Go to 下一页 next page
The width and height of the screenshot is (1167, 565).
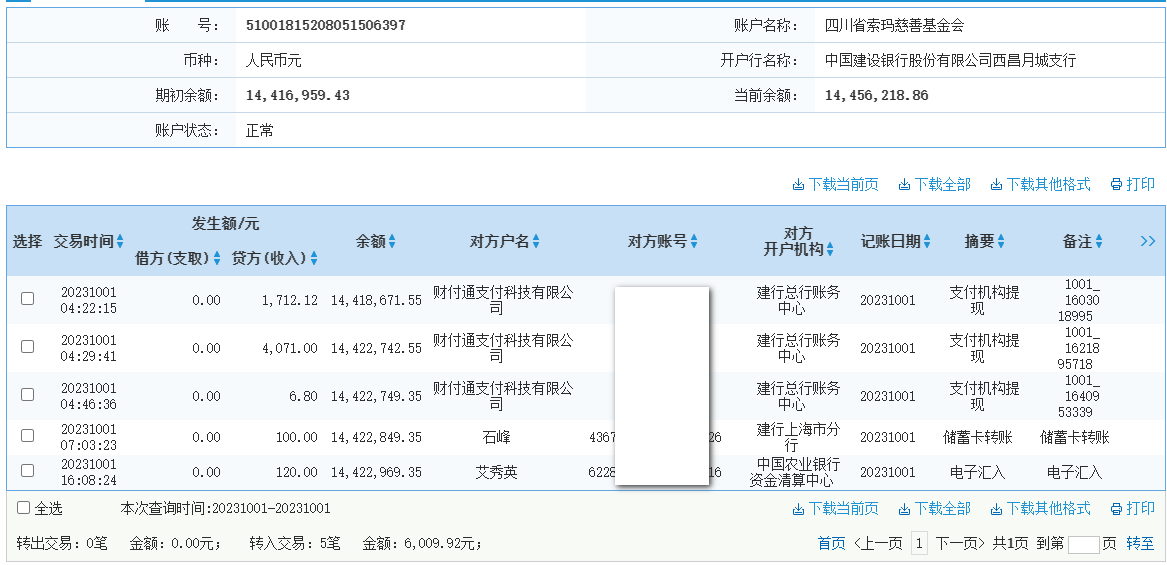coord(960,544)
